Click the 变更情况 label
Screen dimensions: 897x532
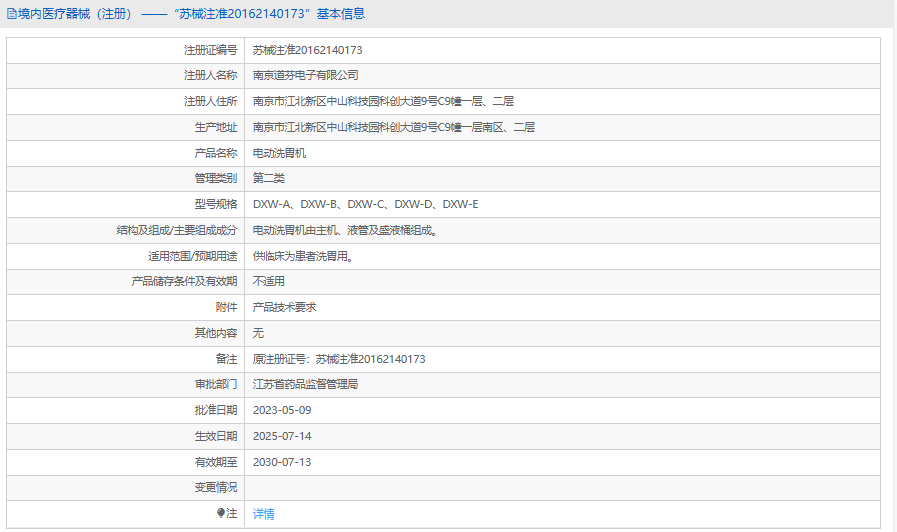click(216, 487)
